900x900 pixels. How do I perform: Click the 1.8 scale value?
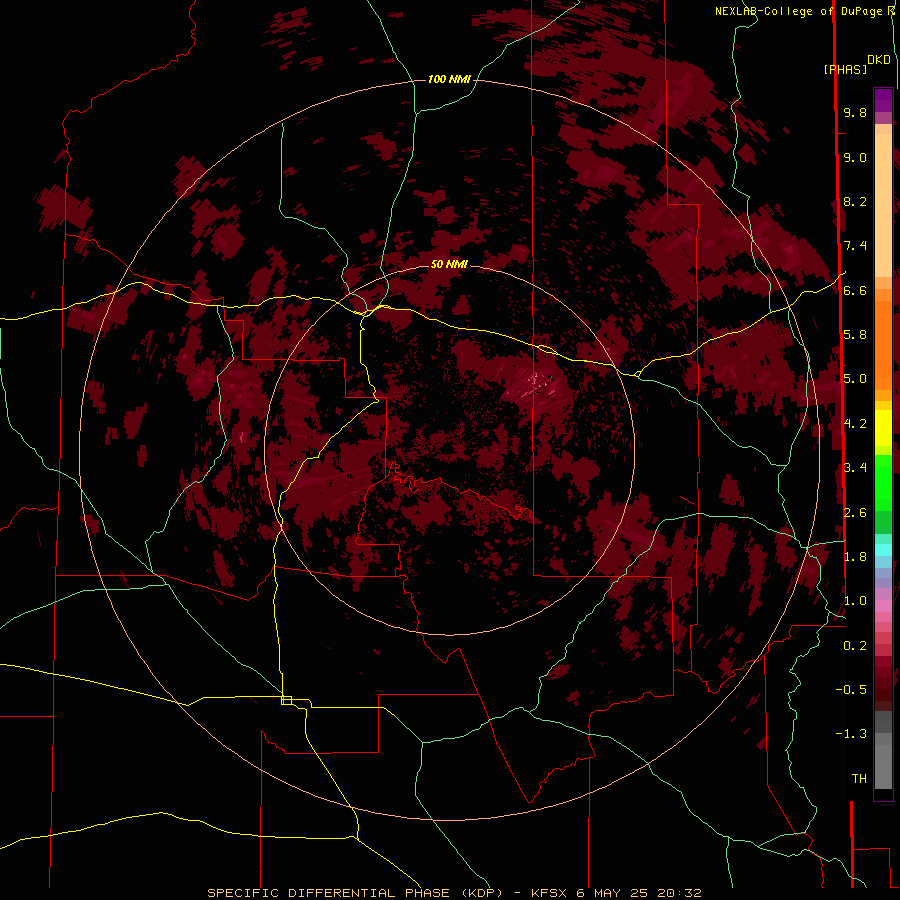pos(855,557)
